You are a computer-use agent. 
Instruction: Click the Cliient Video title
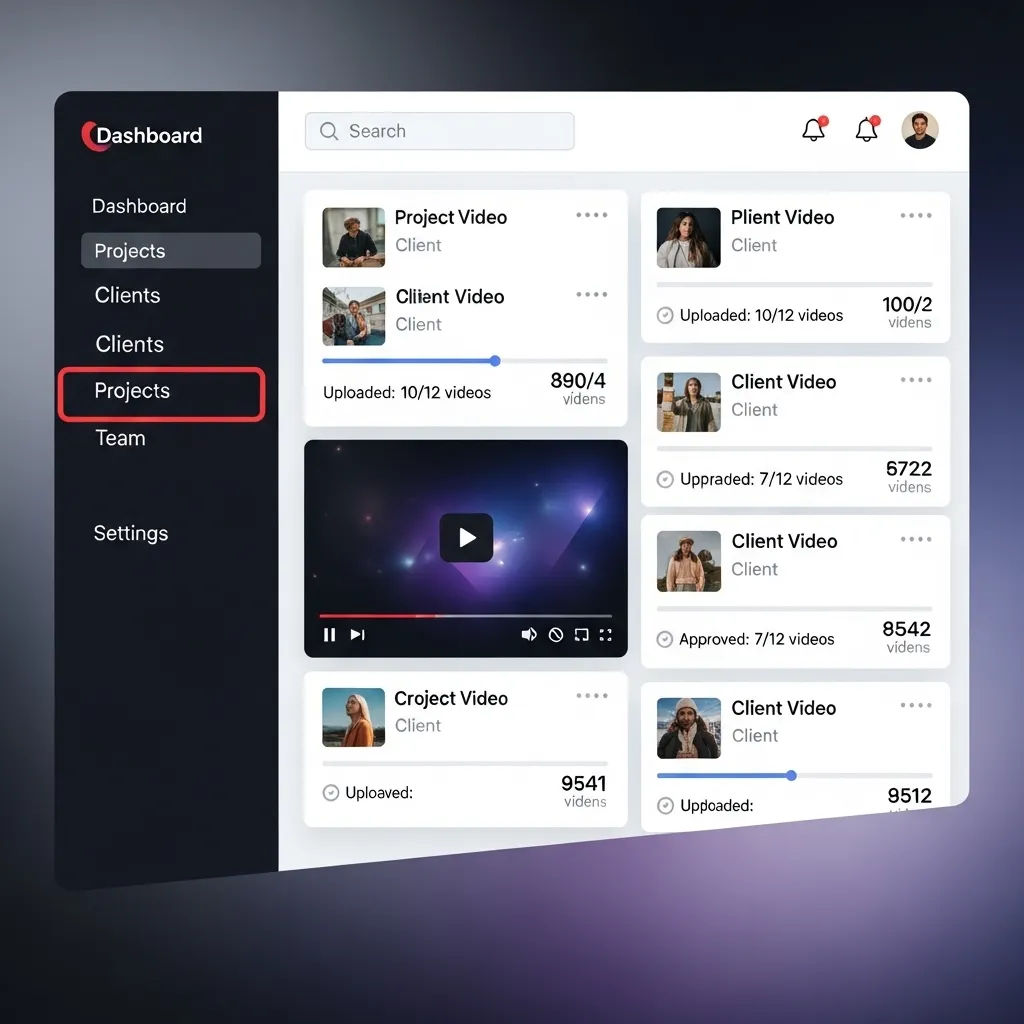(x=450, y=297)
